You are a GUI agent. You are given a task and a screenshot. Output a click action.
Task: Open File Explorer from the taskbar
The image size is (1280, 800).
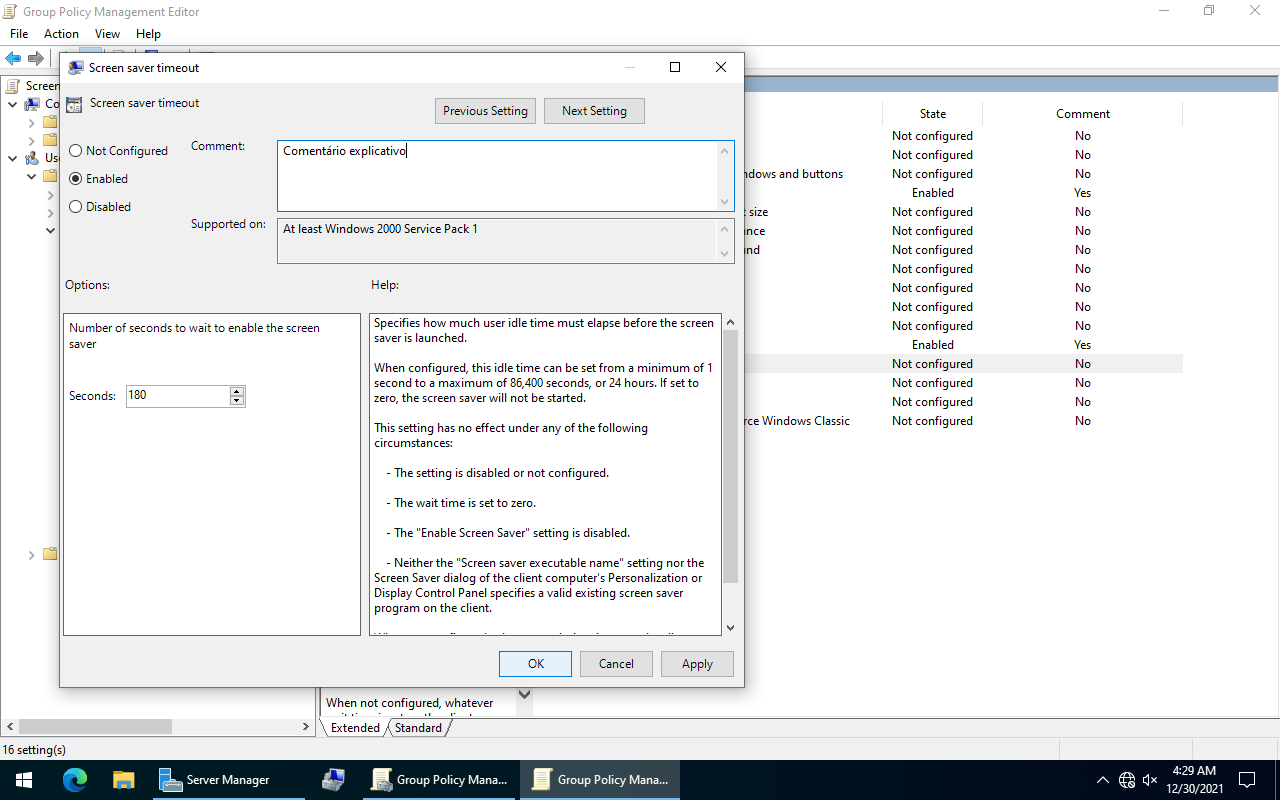[123, 780]
